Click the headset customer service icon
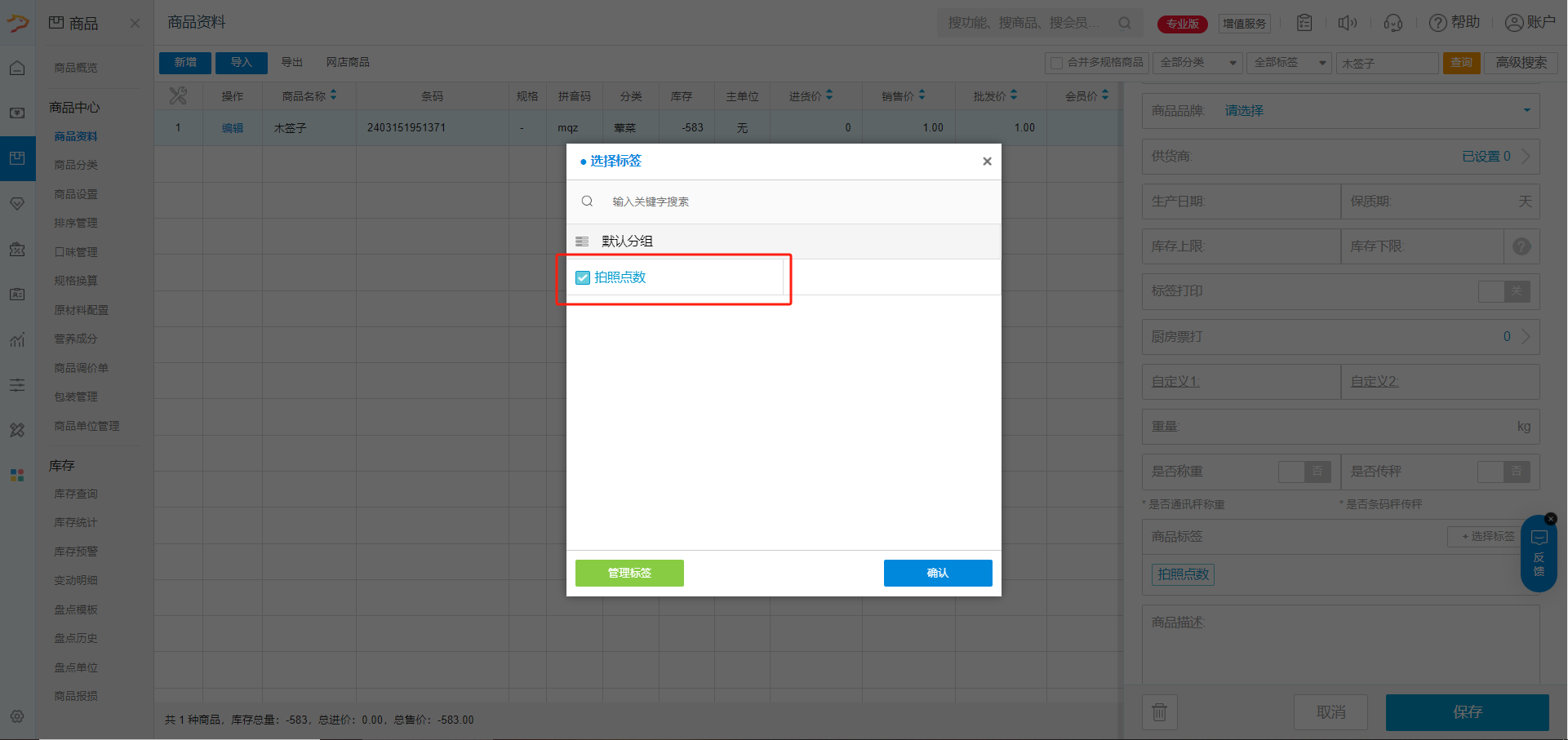1568x740 pixels. (x=1393, y=23)
